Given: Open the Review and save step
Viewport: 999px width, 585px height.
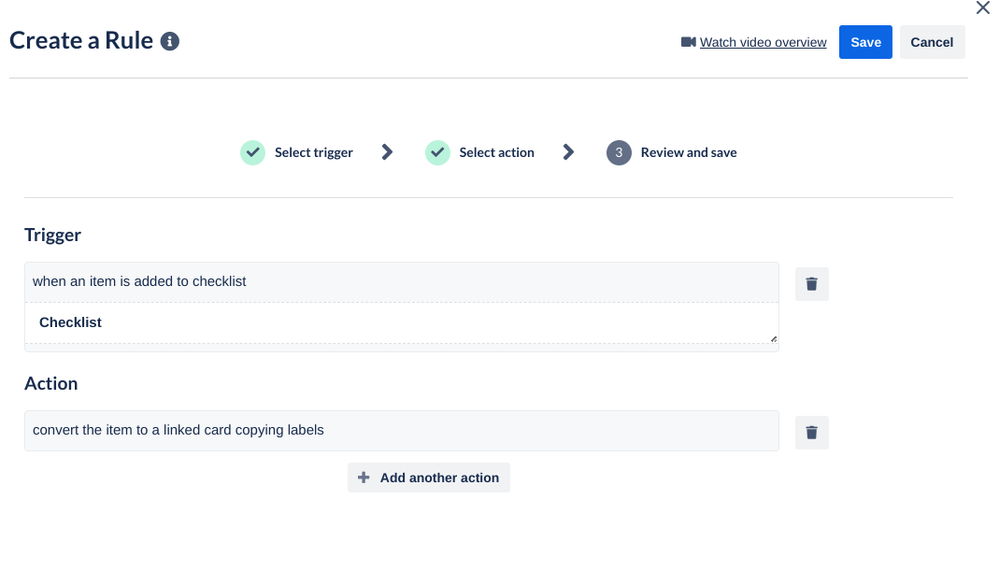Looking at the screenshot, I should pyautogui.click(x=688, y=152).
